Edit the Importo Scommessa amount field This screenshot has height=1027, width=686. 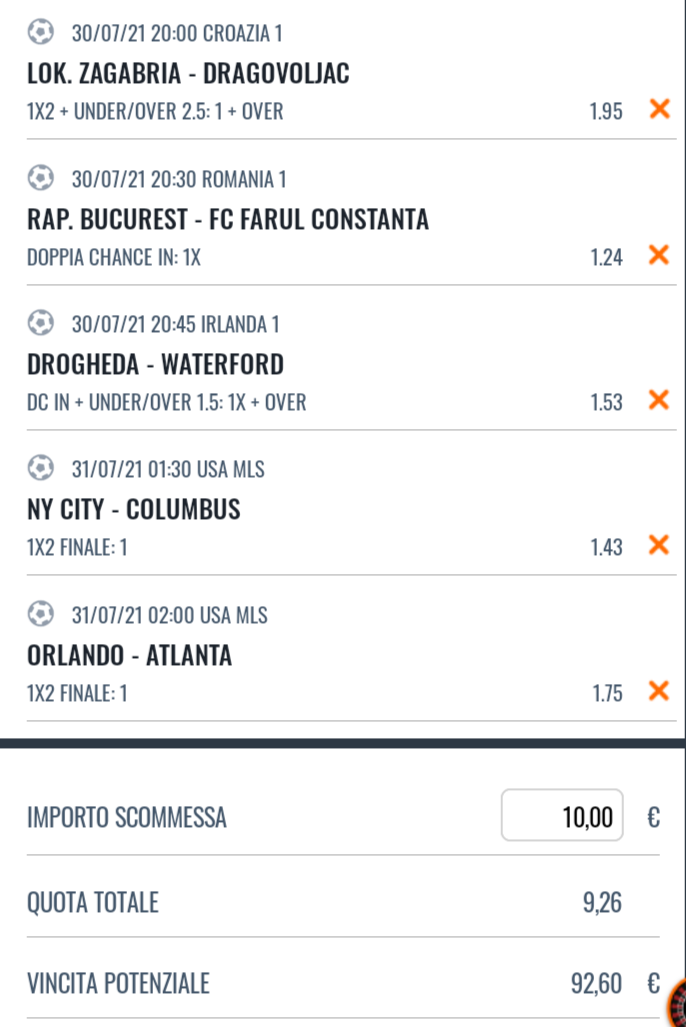pyautogui.click(x=562, y=816)
